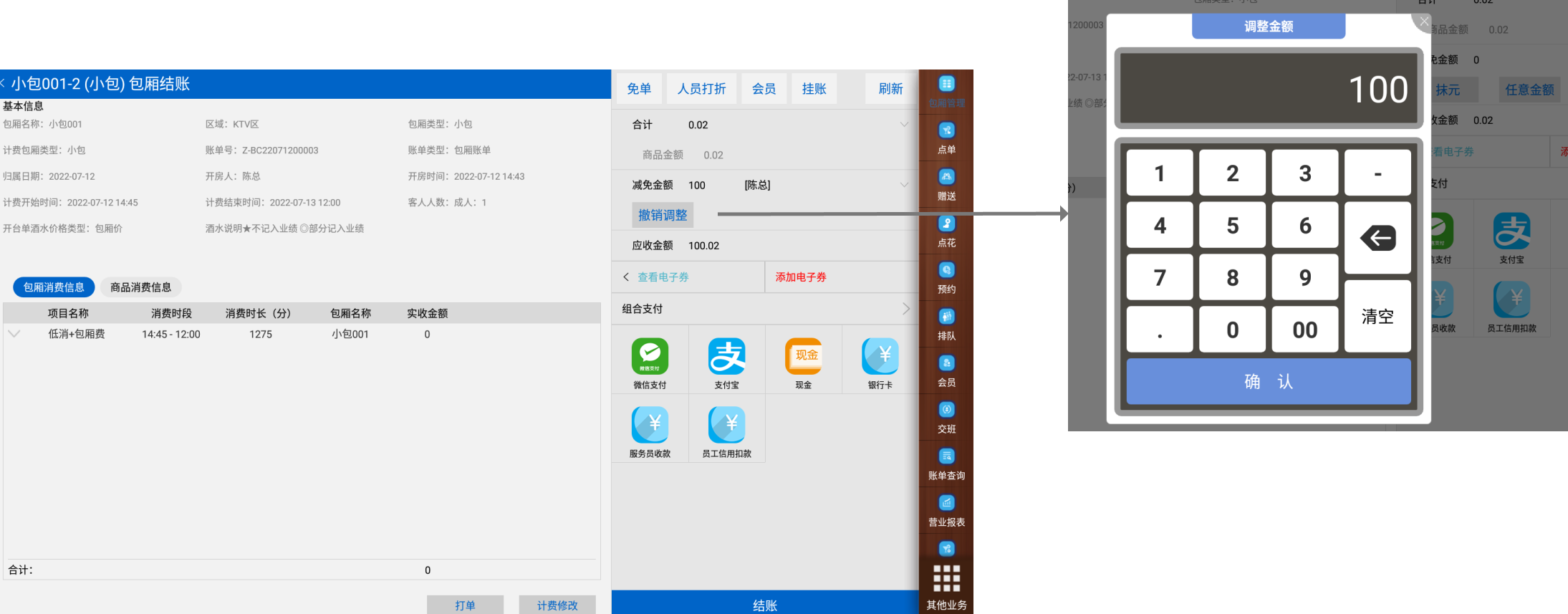Clear the amount with 清空
The width and height of the screenshot is (1568, 614).
[1377, 316]
